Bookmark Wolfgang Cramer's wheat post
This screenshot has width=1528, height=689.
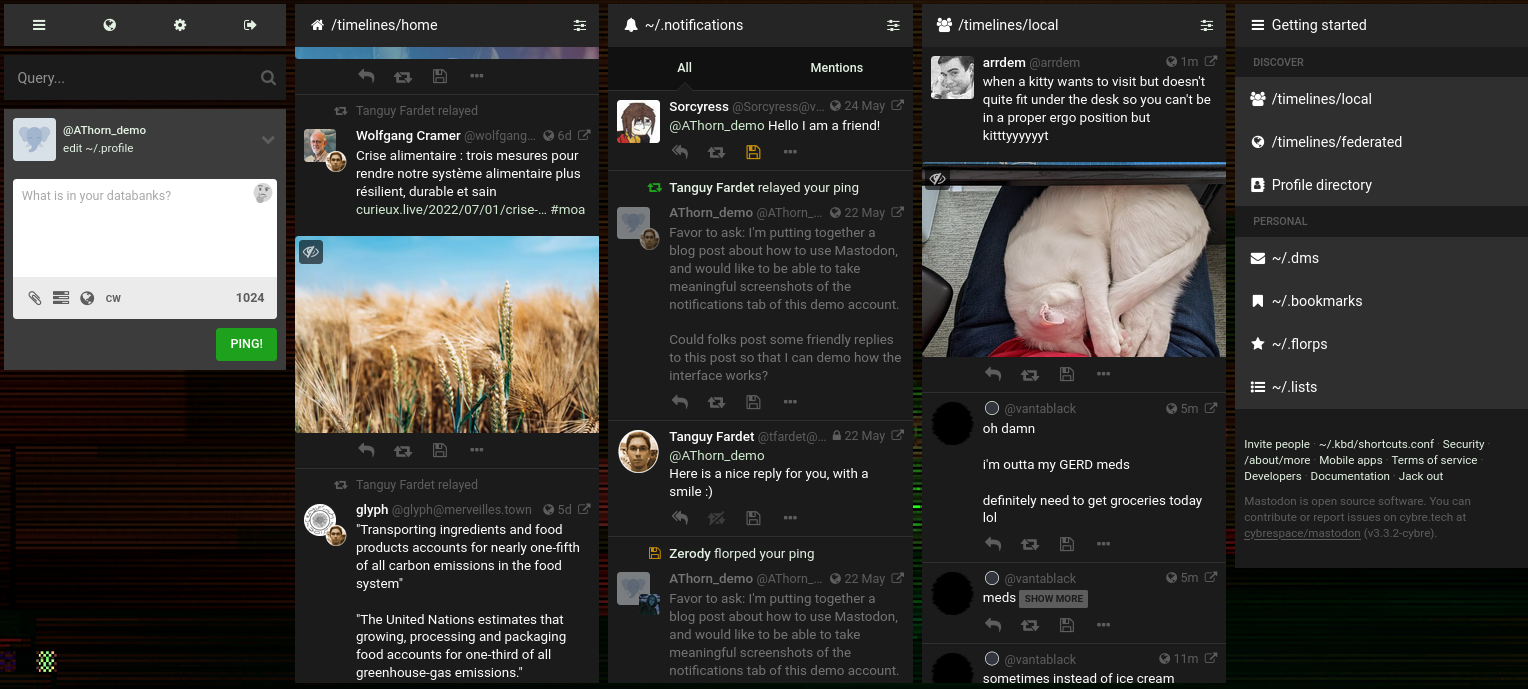click(x=439, y=451)
